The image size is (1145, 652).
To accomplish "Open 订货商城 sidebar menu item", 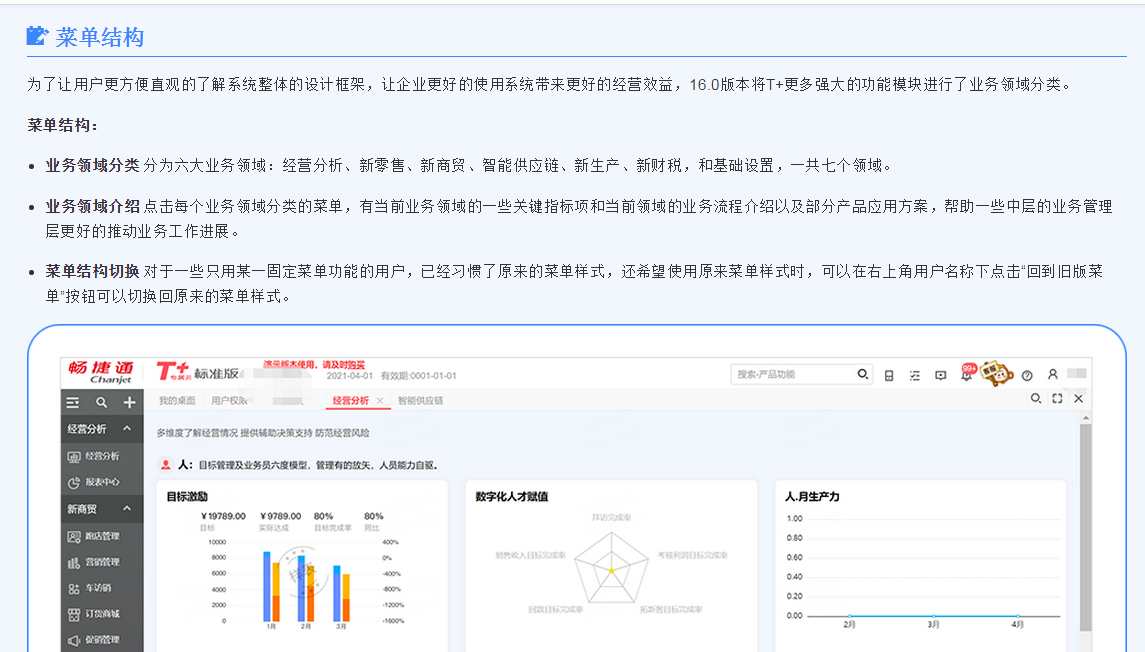I will (x=102, y=615).
